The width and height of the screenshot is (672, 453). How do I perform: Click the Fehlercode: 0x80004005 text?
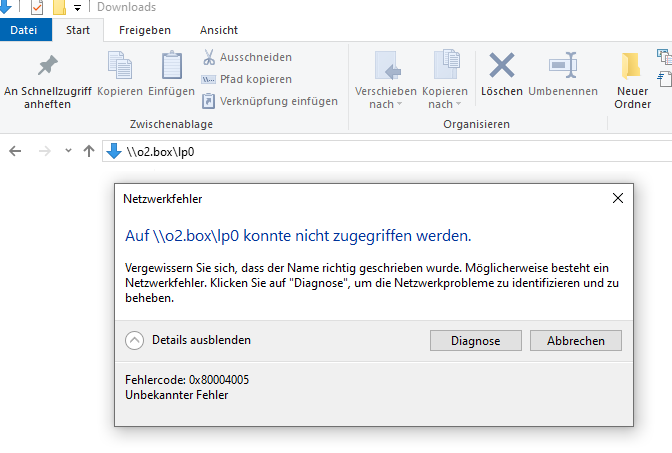[187, 380]
